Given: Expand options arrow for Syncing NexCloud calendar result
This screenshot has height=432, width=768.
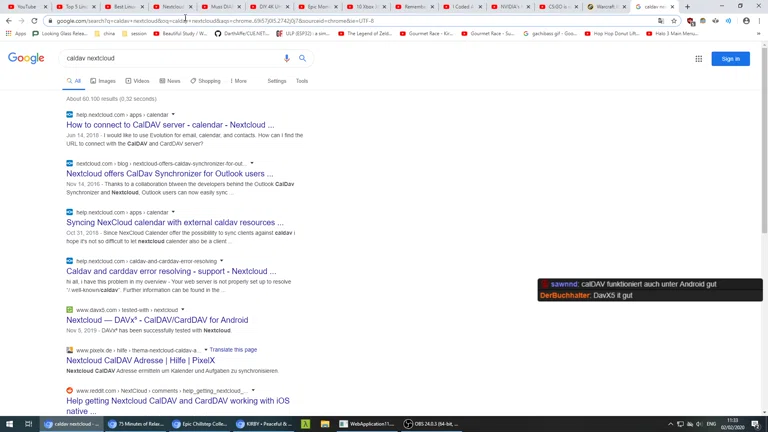Looking at the screenshot, I should pyautogui.click(x=173, y=212).
